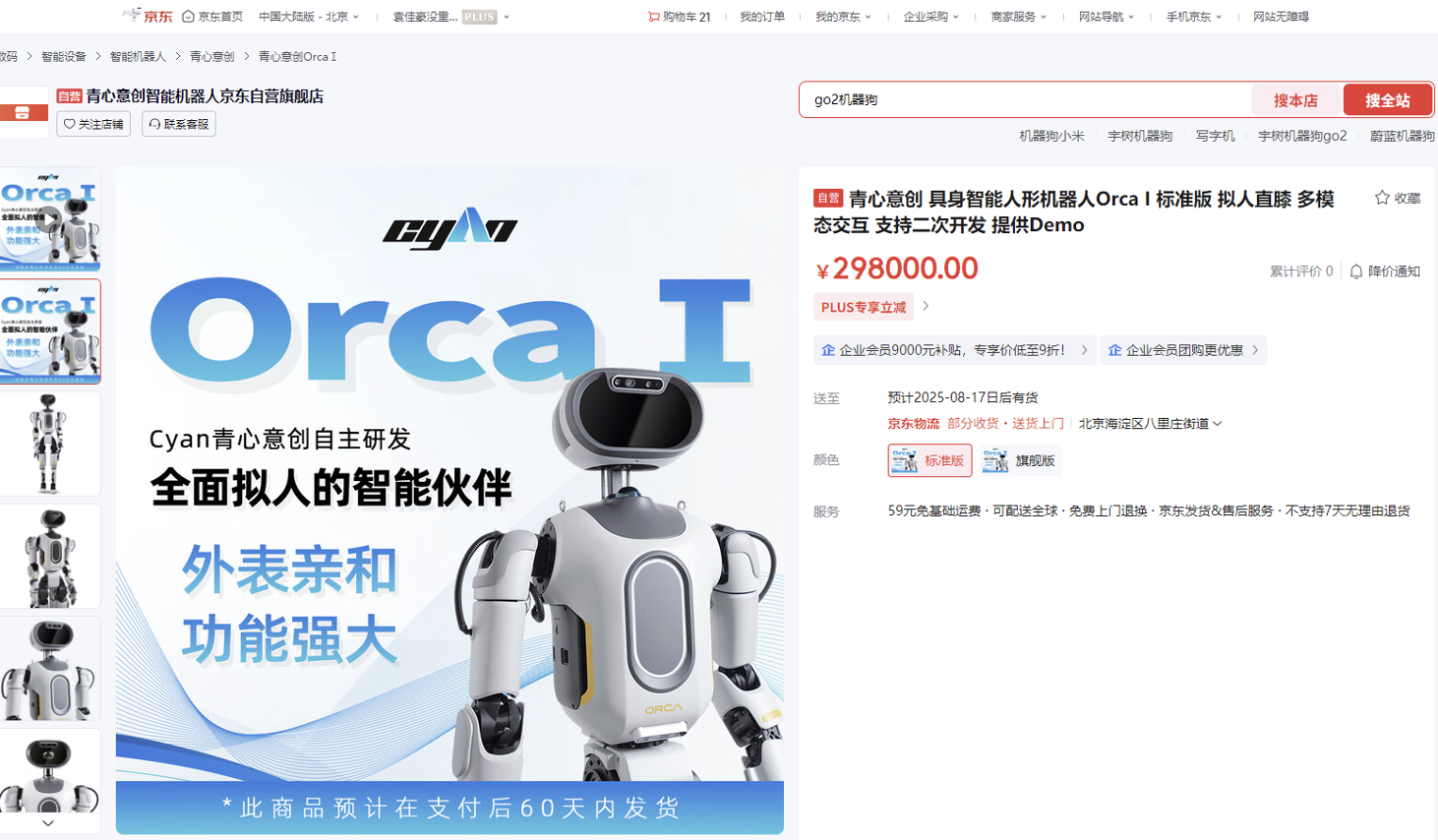The width and height of the screenshot is (1438, 840).
Task: Click the 搜本店 search button
Action: [1295, 100]
